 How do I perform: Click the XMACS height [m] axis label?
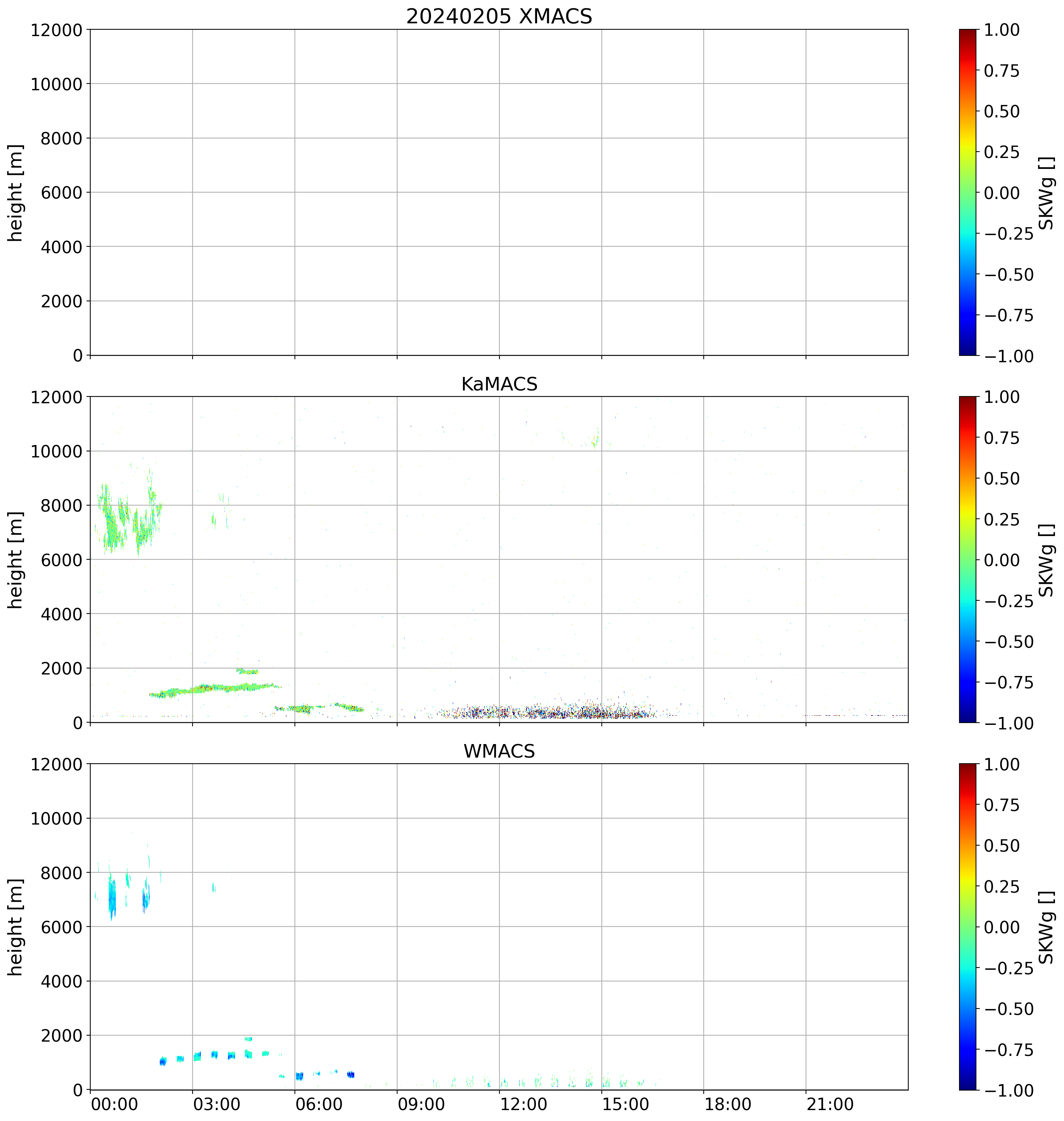pos(15,193)
